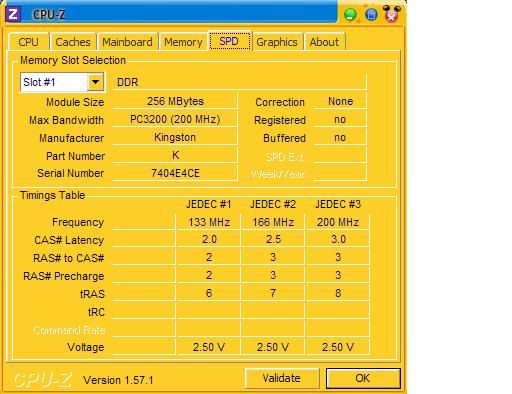Click the Validate button
The height and width of the screenshot is (394, 512).
[282, 378]
